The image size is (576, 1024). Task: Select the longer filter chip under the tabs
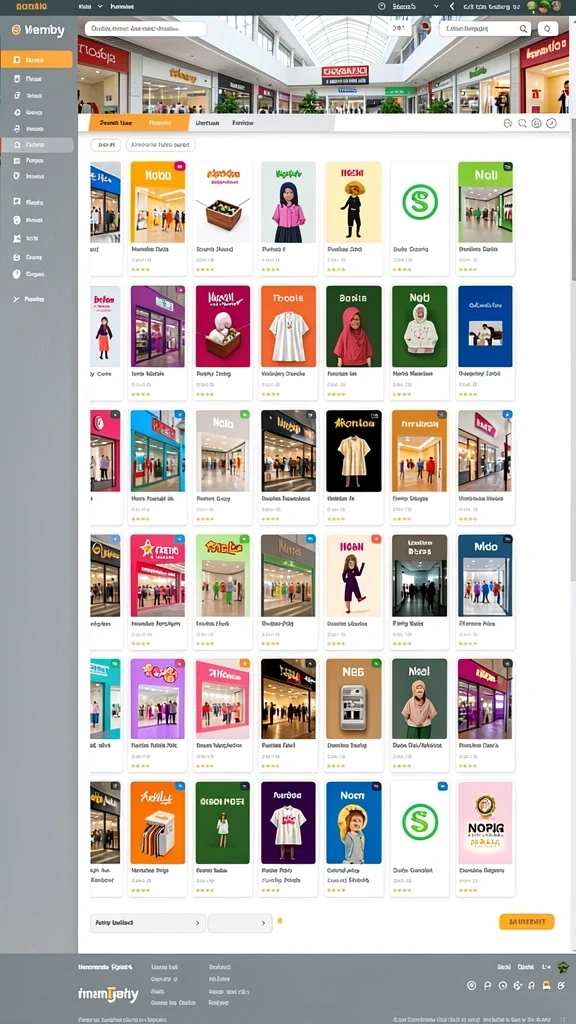[x=160, y=145]
